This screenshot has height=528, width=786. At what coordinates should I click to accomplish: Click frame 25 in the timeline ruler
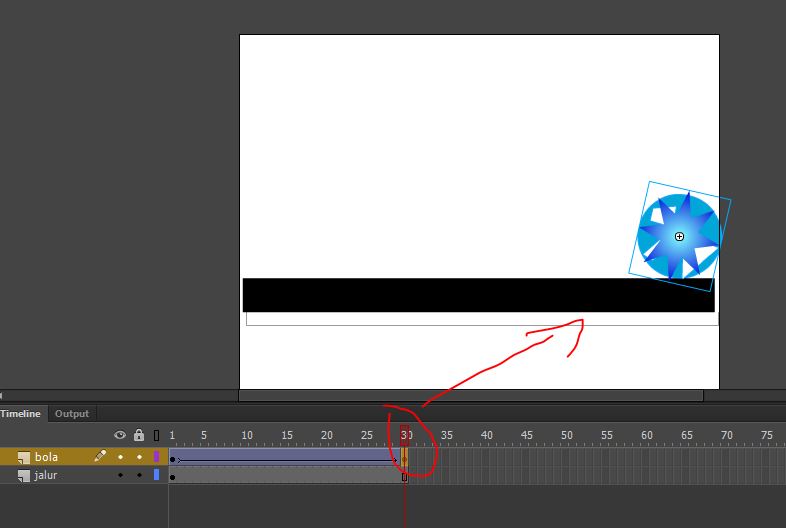[366, 435]
